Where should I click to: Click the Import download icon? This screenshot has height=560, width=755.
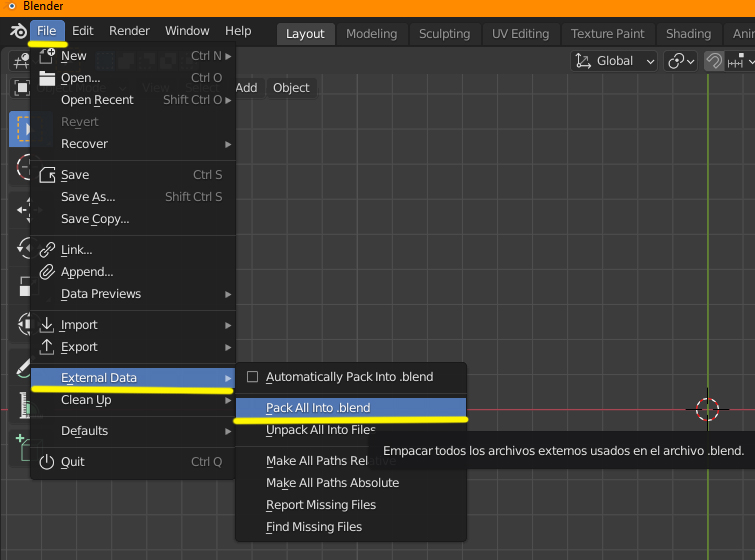click(x=47, y=325)
